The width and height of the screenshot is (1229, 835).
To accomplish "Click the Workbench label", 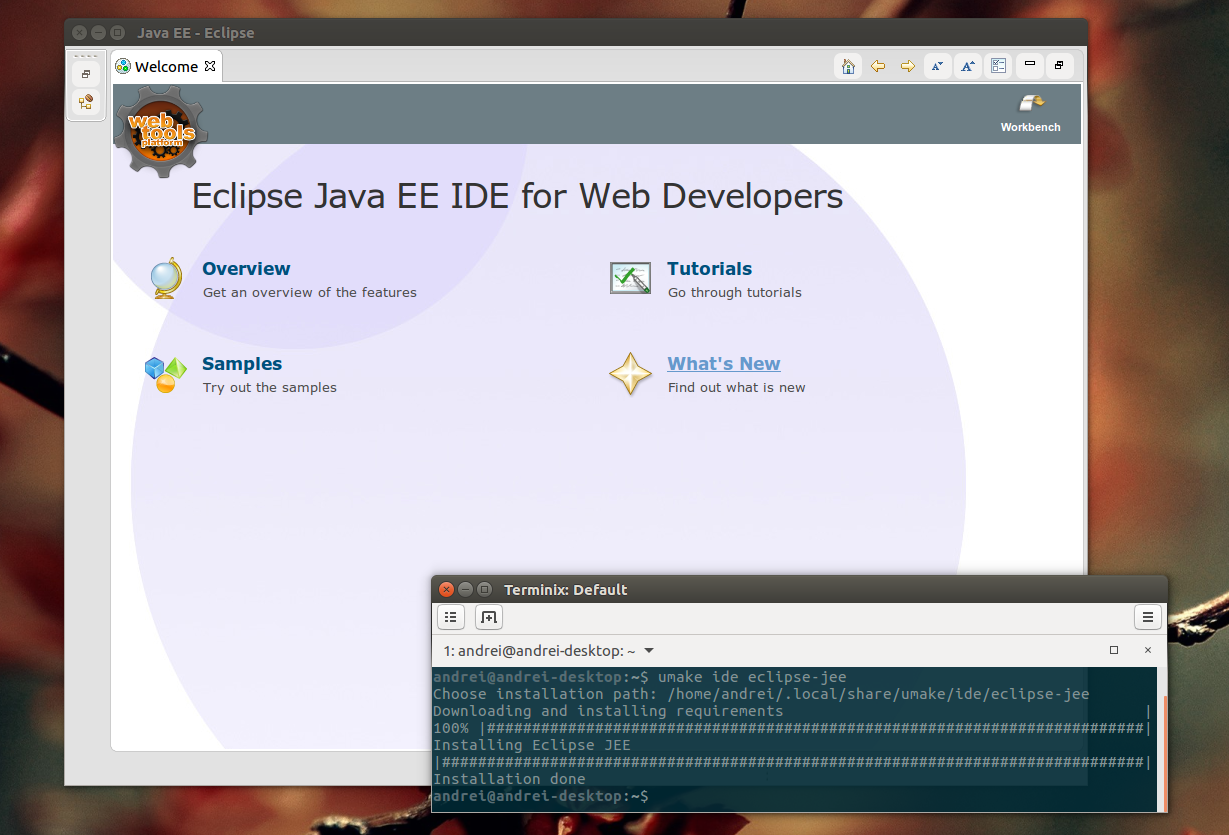I will (x=1031, y=127).
